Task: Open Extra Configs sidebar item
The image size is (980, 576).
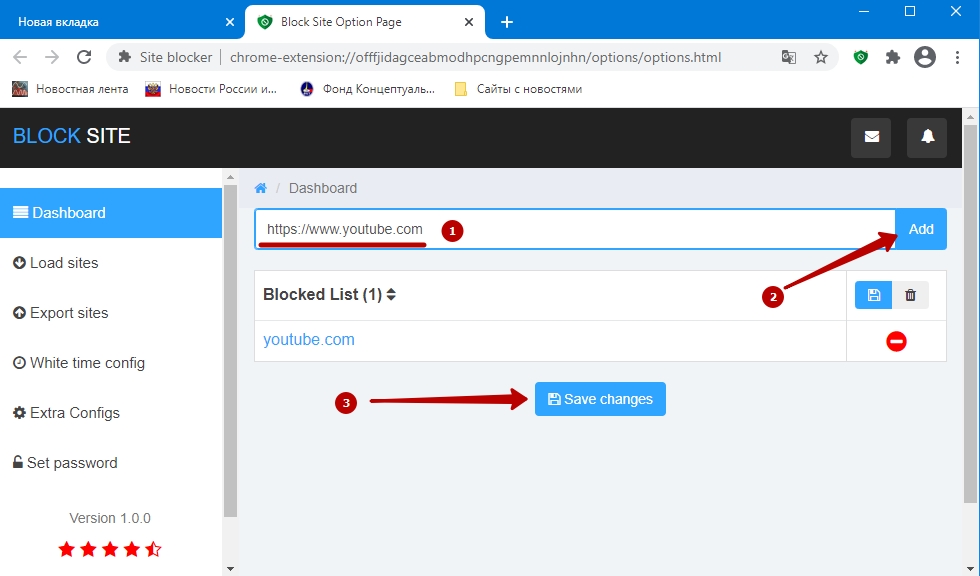Action: (x=74, y=413)
